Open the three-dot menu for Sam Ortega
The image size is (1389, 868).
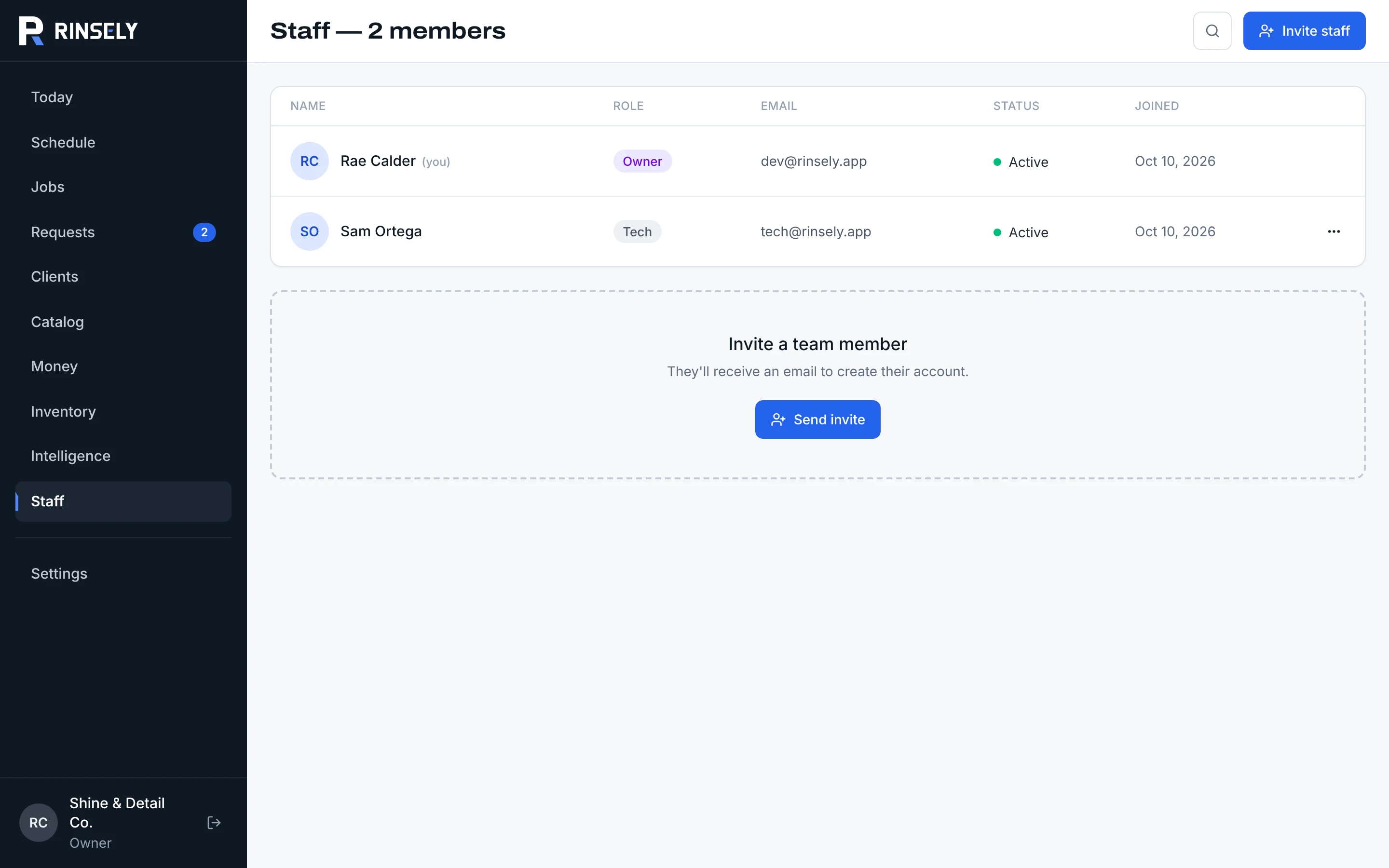(1334, 231)
